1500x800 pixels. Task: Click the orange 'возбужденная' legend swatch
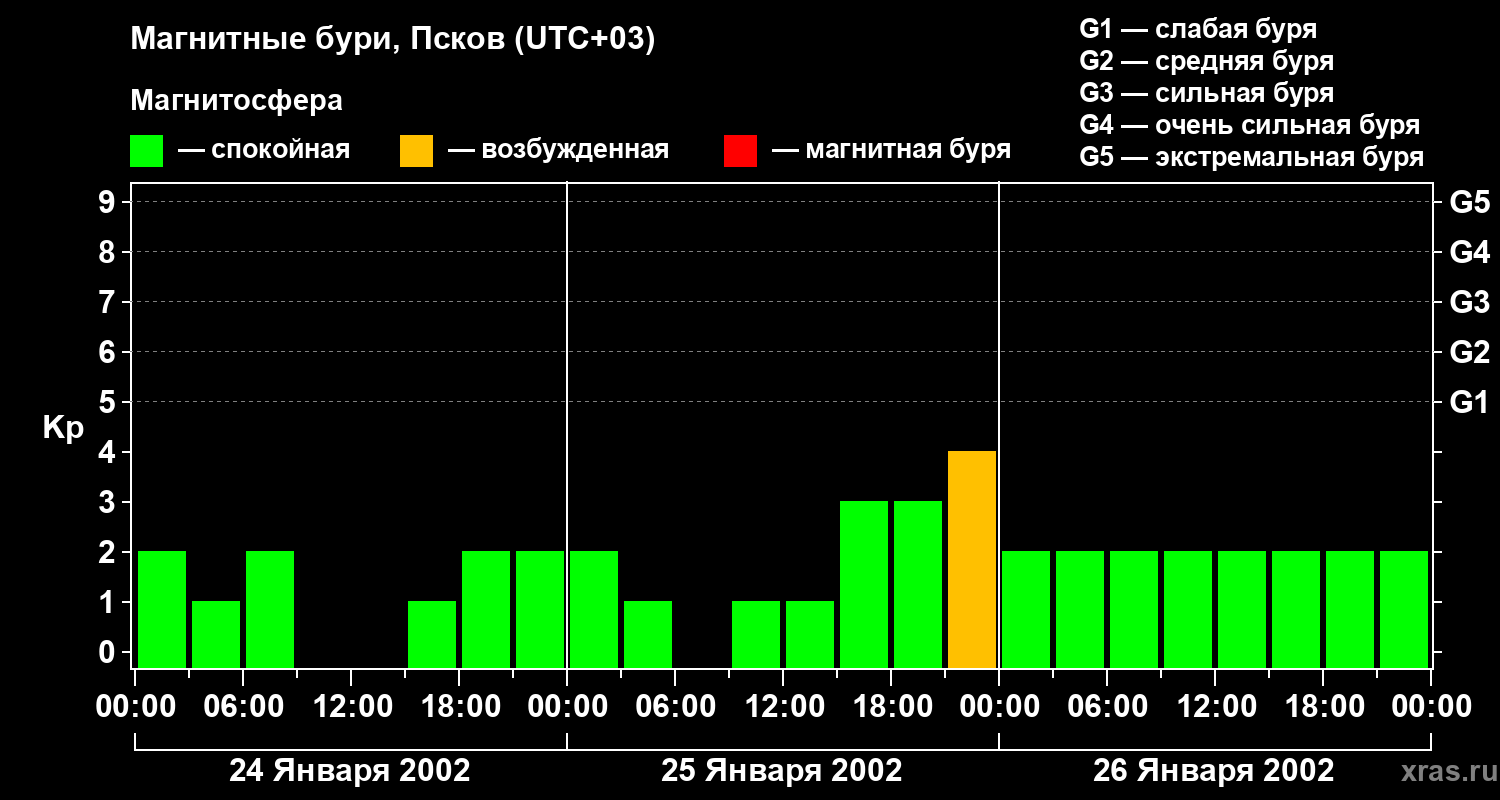(x=416, y=150)
